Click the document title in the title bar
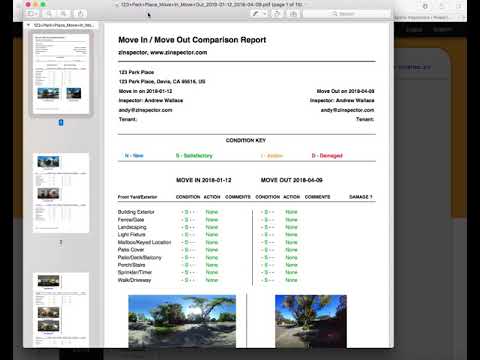This screenshot has height=360, width=480. pyautogui.click(x=211, y=5)
